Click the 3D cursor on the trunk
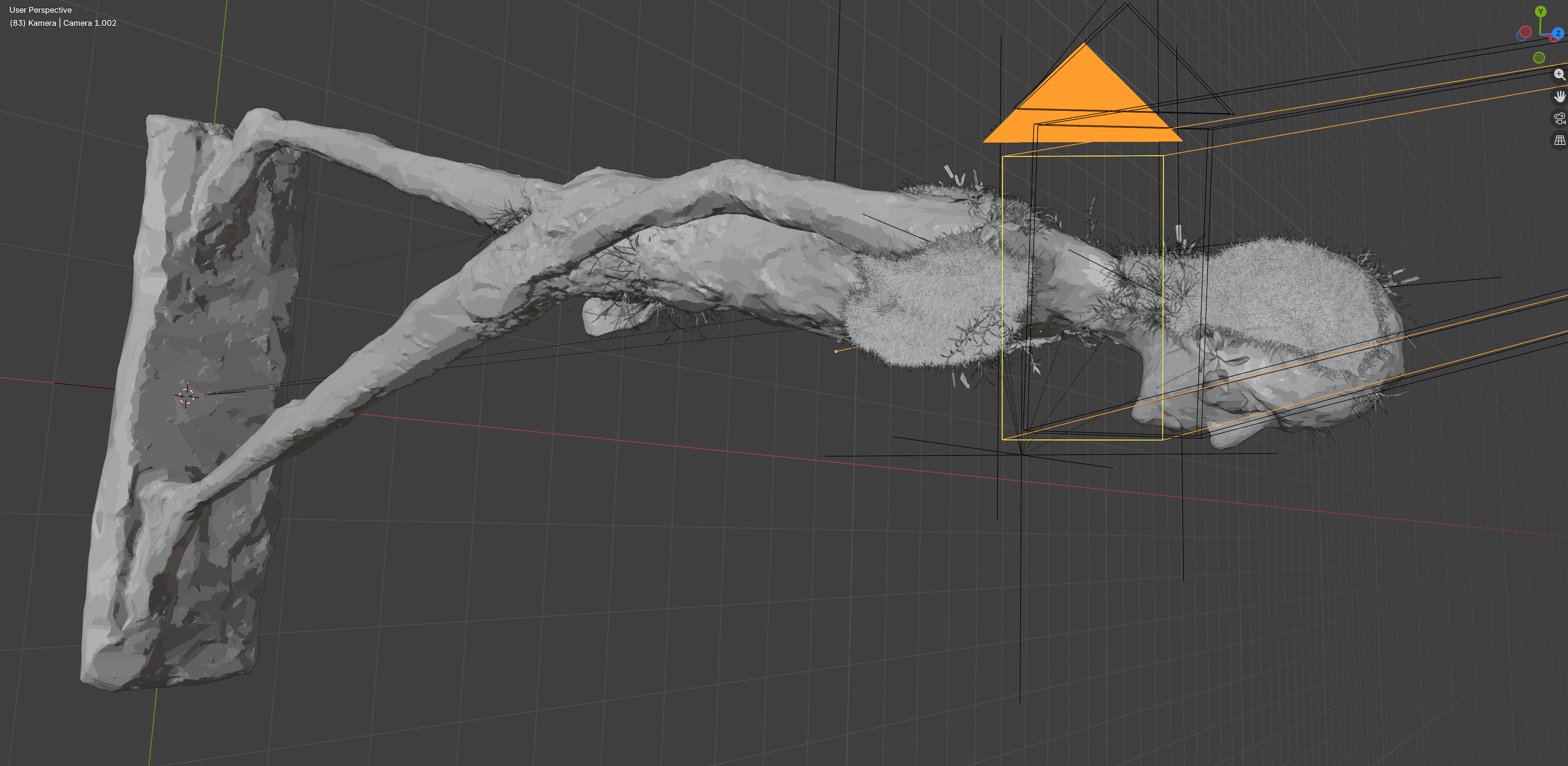The width and height of the screenshot is (1568, 766). [x=187, y=396]
